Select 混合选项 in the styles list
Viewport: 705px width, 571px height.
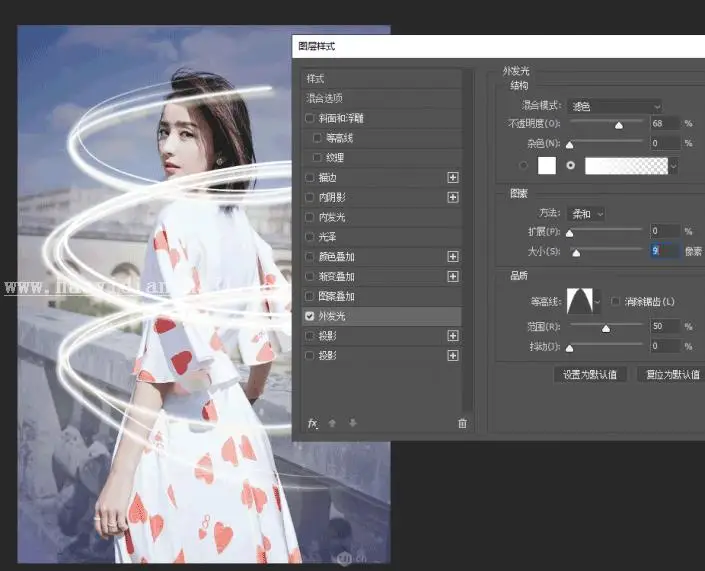coord(381,98)
